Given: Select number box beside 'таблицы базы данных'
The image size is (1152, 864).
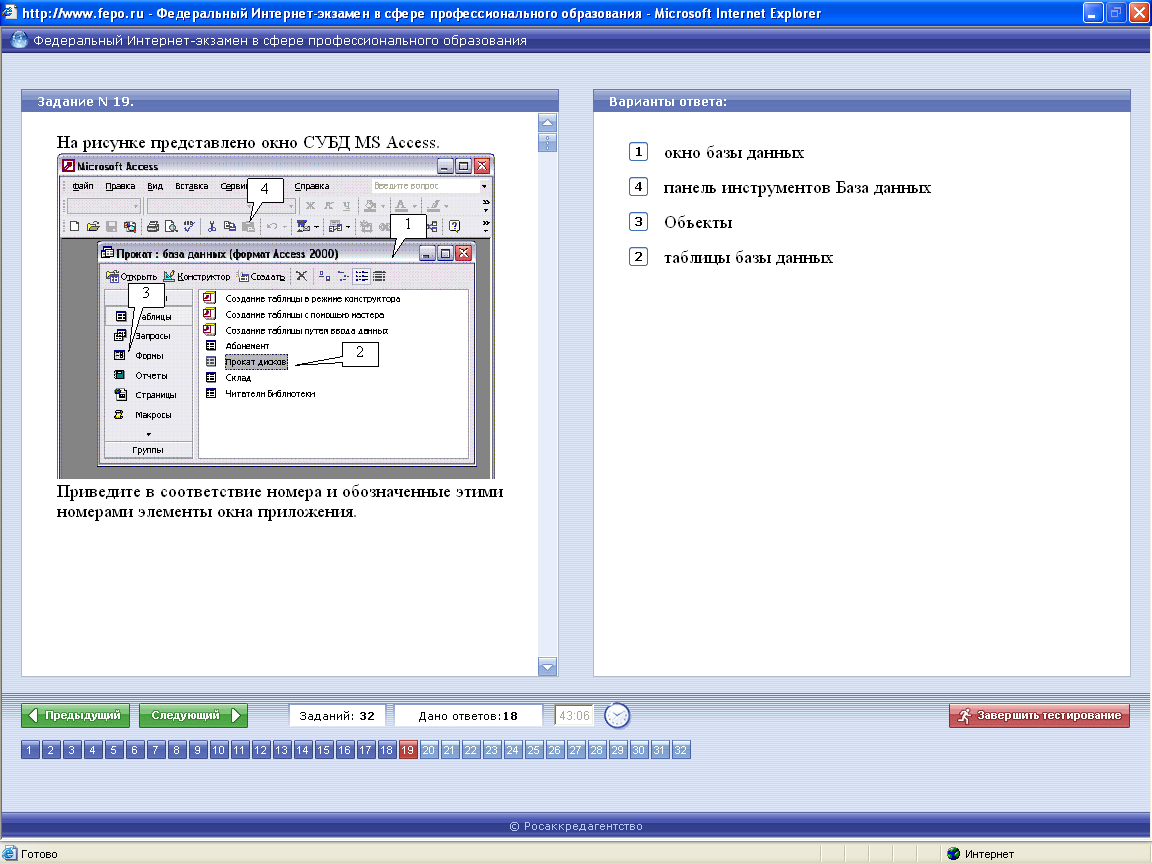Looking at the screenshot, I should coord(638,256).
